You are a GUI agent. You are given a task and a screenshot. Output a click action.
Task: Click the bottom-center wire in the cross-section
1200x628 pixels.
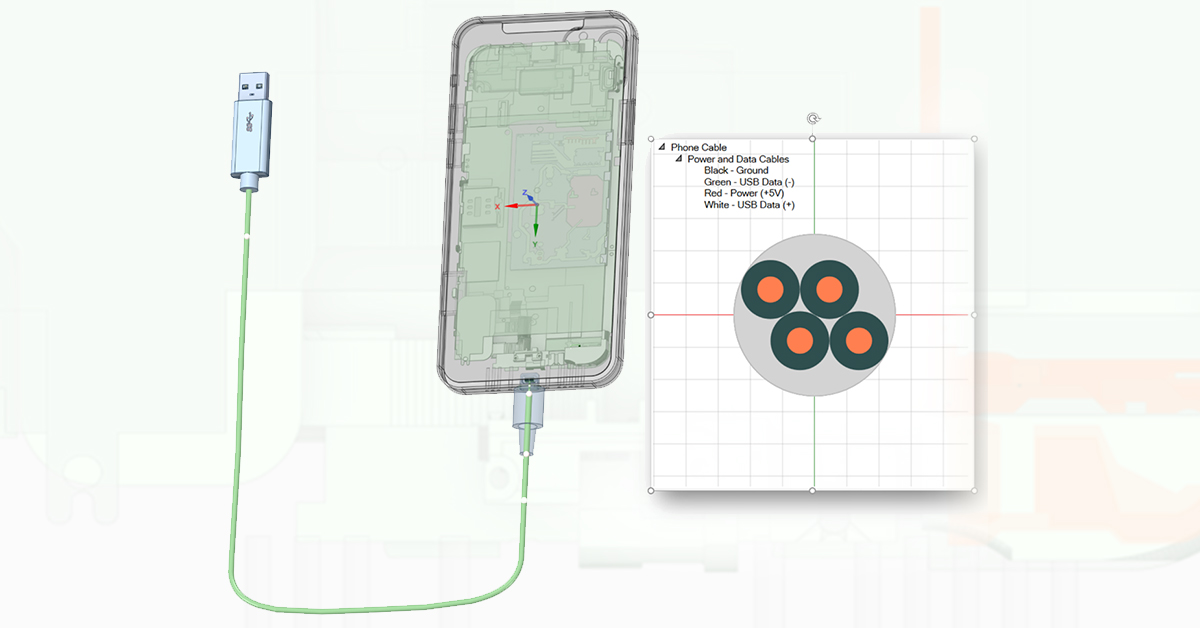click(799, 341)
